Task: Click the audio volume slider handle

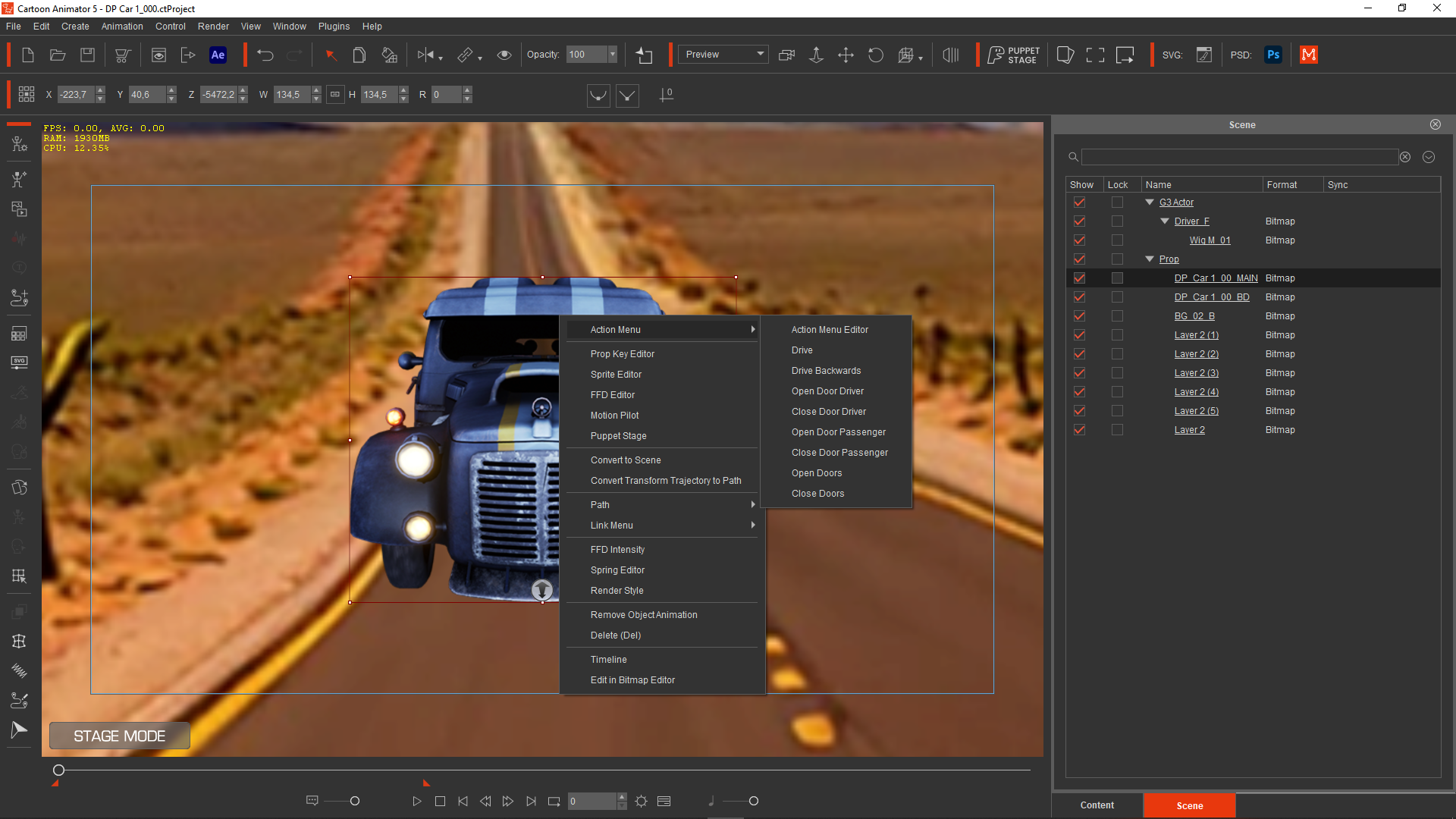Action: [753, 801]
